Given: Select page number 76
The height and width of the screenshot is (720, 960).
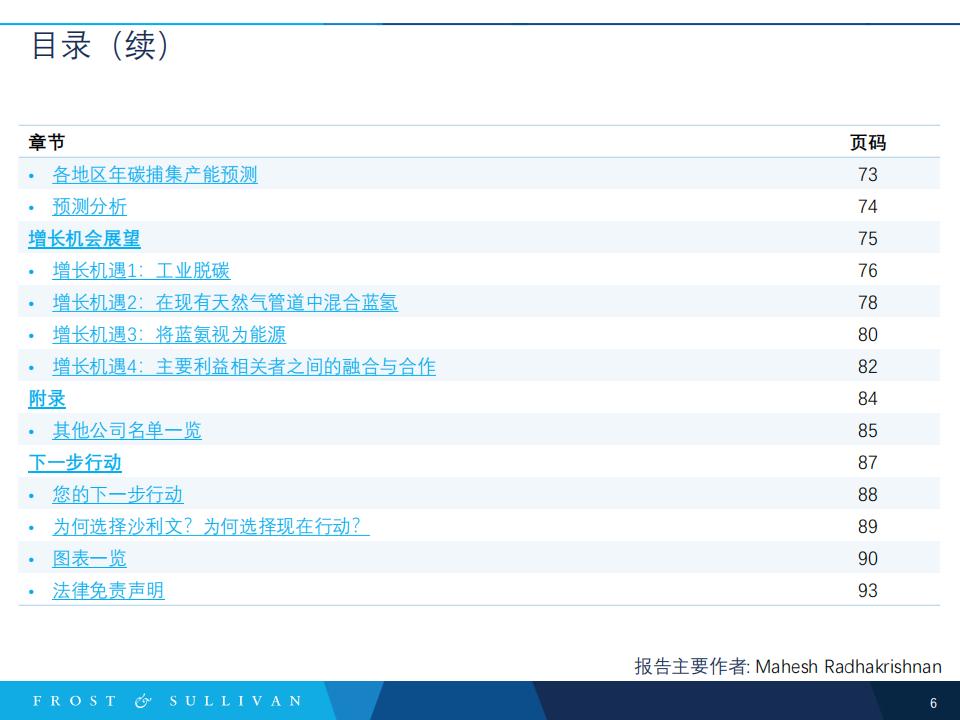Looking at the screenshot, I should click(x=868, y=271).
